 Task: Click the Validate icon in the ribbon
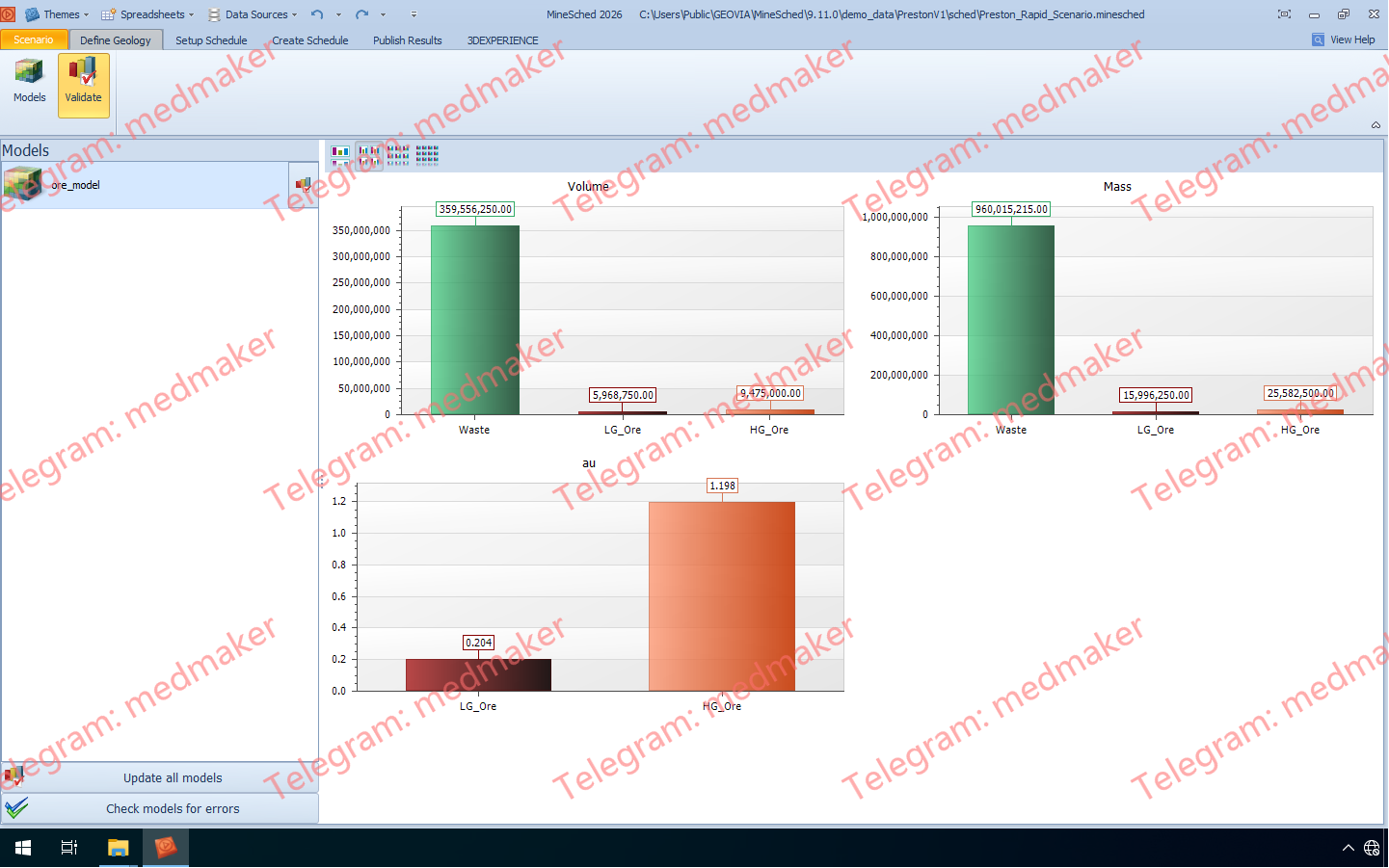(83, 82)
